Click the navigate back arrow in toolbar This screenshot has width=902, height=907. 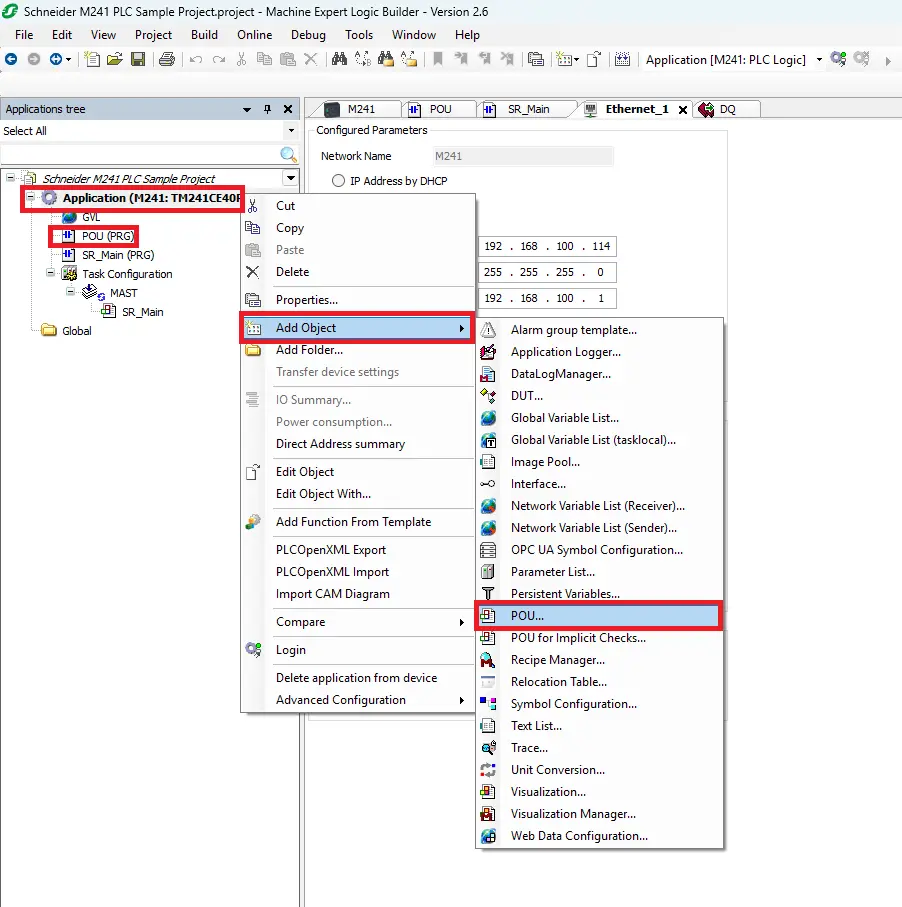point(11,59)
